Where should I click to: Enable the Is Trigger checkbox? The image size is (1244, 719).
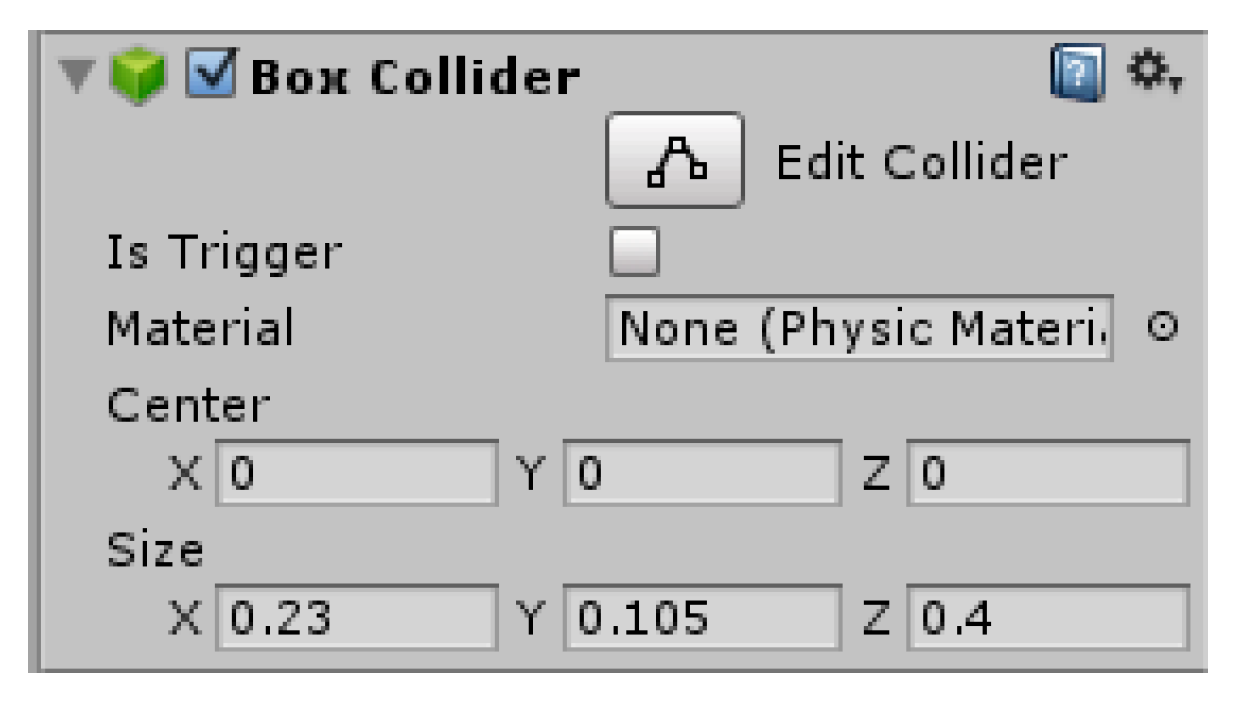click(634, 252)
